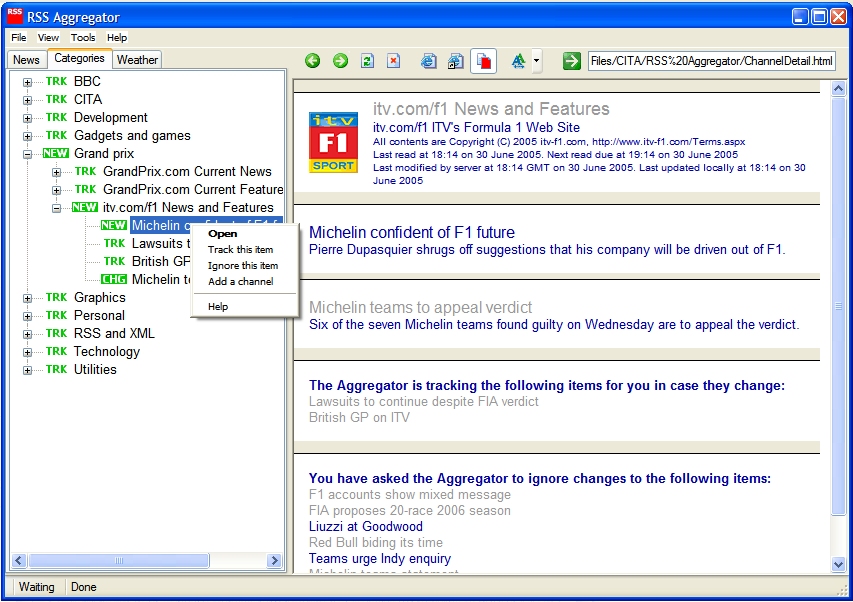Image resolution: width=853 pixels, height=602 pixels.
Task: Expand the Graphics category
Action: tap(27, 298)
